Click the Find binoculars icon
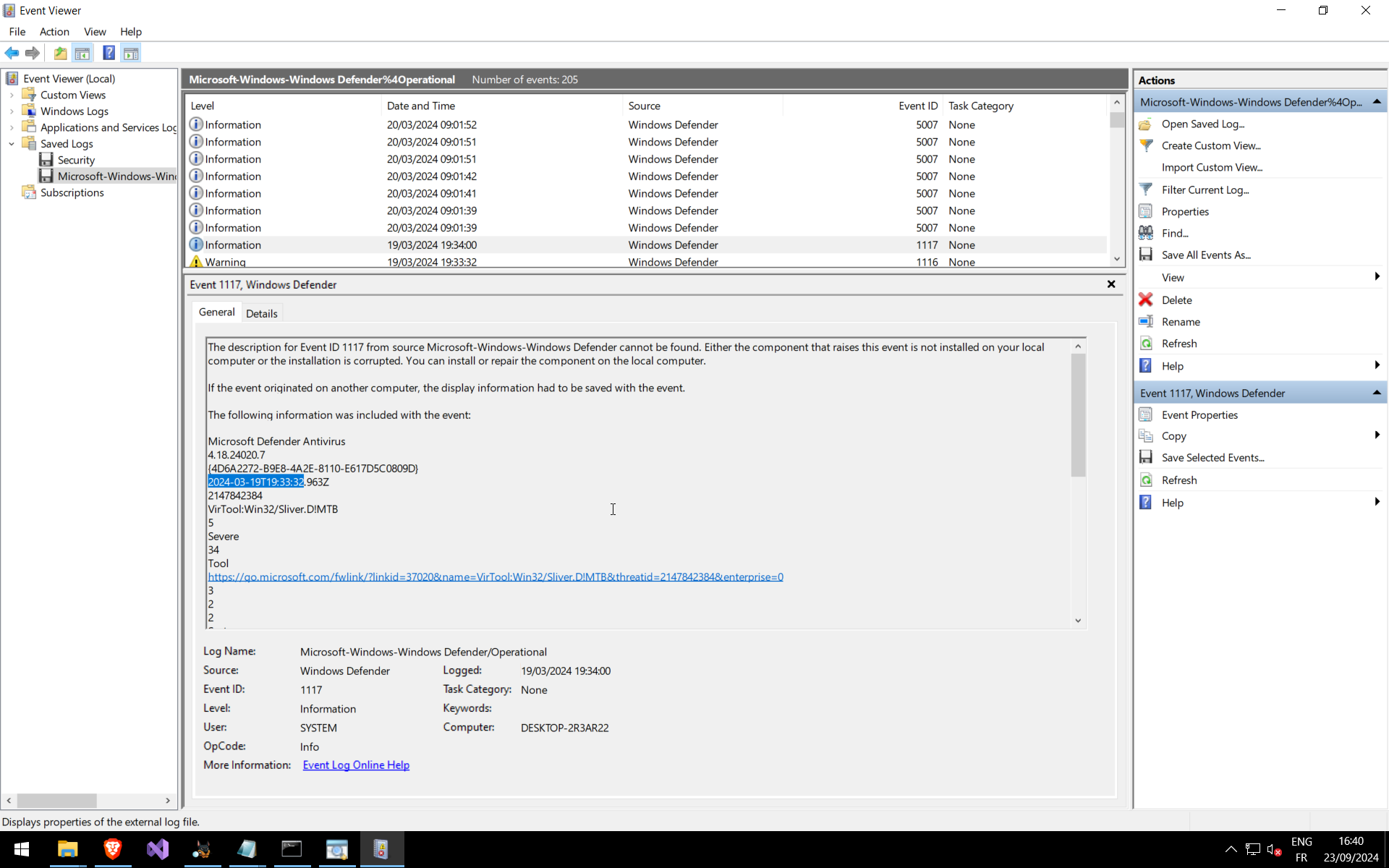Screen dimensions: 1389x868 [x=1146, y=234]
